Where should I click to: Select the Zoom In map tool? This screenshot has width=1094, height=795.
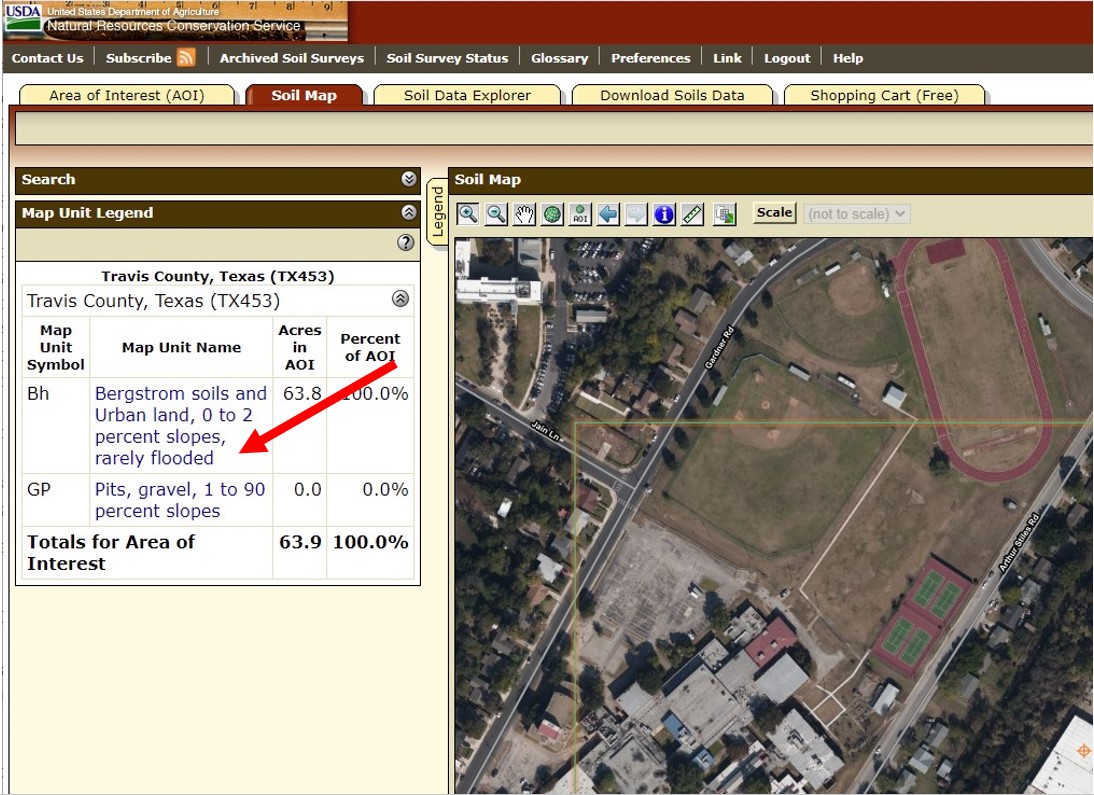[x=467, y=214]
